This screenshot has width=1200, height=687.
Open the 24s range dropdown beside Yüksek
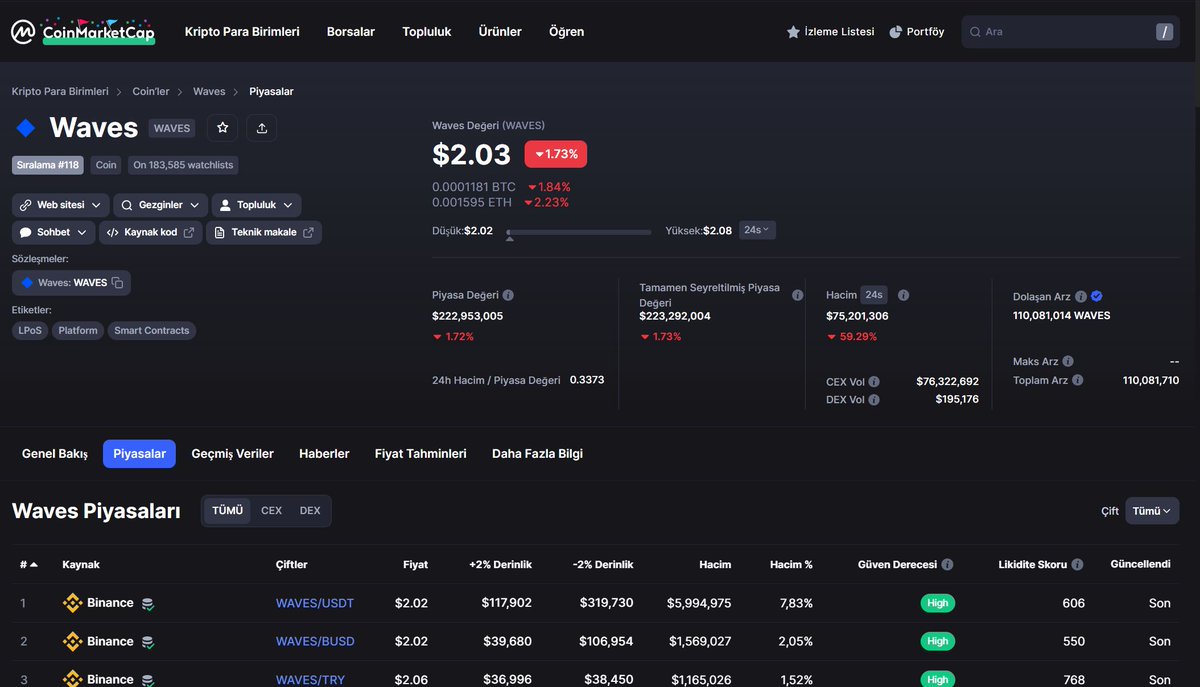757,230
